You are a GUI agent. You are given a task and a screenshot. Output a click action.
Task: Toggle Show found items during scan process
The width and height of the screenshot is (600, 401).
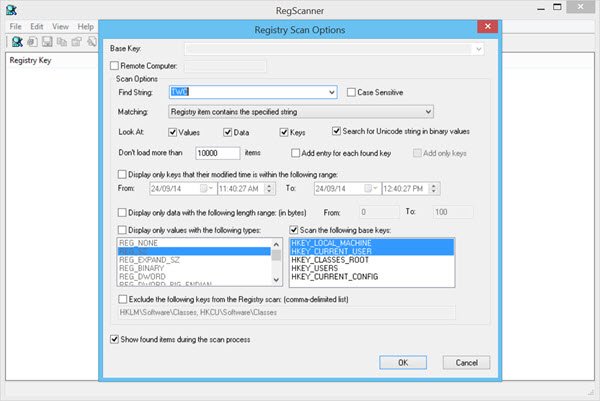[x=114, y=339]
